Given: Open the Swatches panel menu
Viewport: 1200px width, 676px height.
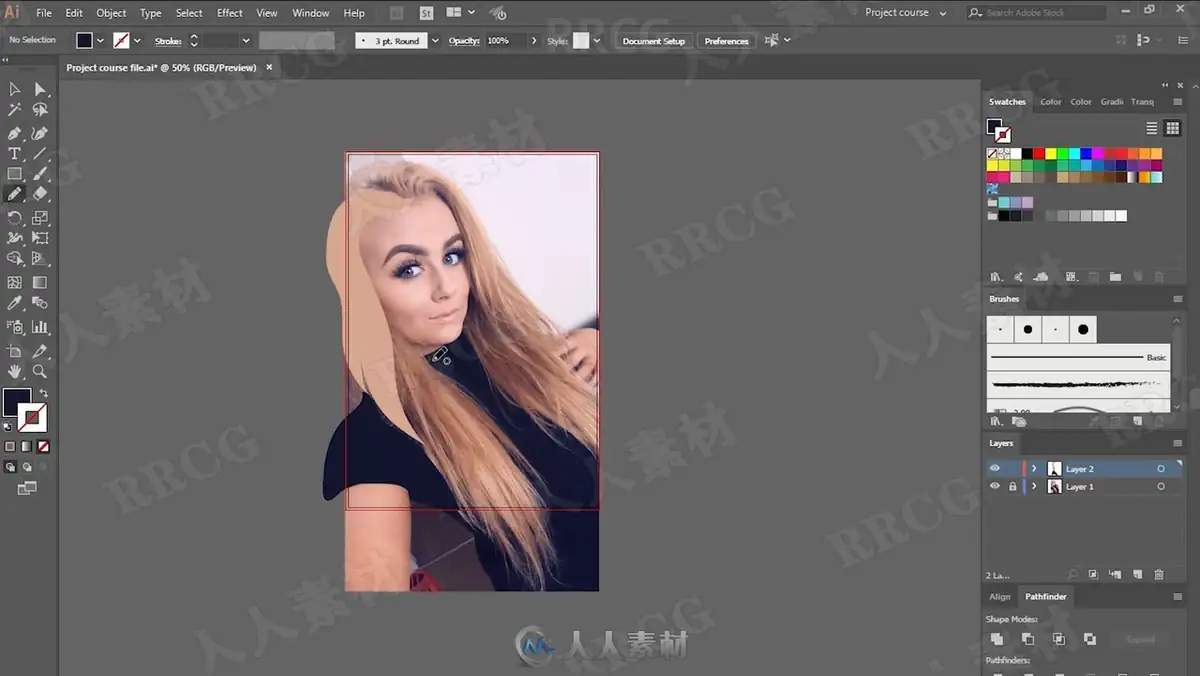Looking at the screenshot, I should click(1178, 102).
